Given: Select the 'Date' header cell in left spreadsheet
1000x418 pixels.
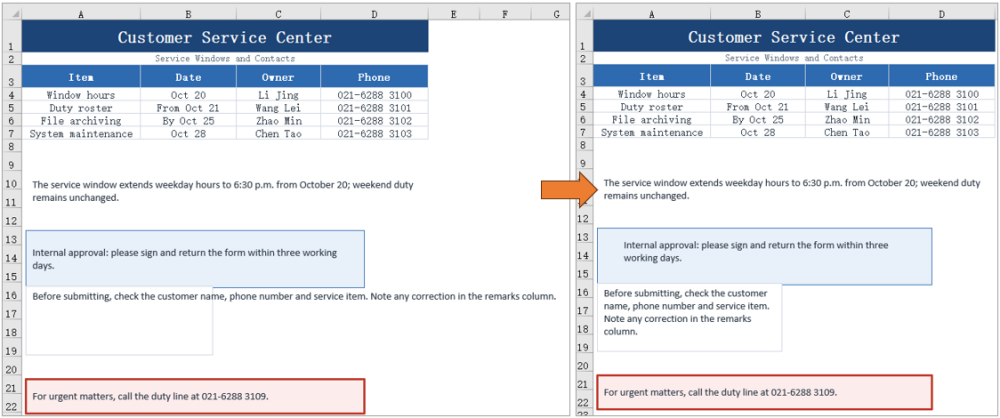Looking at the screenshot, I should tap(188, 77).
